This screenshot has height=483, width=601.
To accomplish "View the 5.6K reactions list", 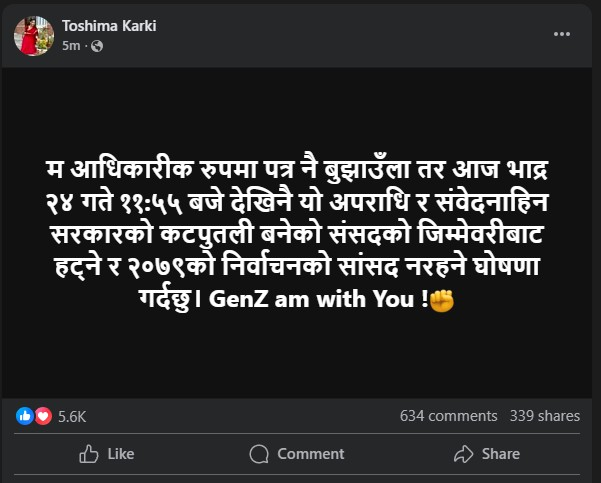I will pyautogui.click(x=71, y=415).
